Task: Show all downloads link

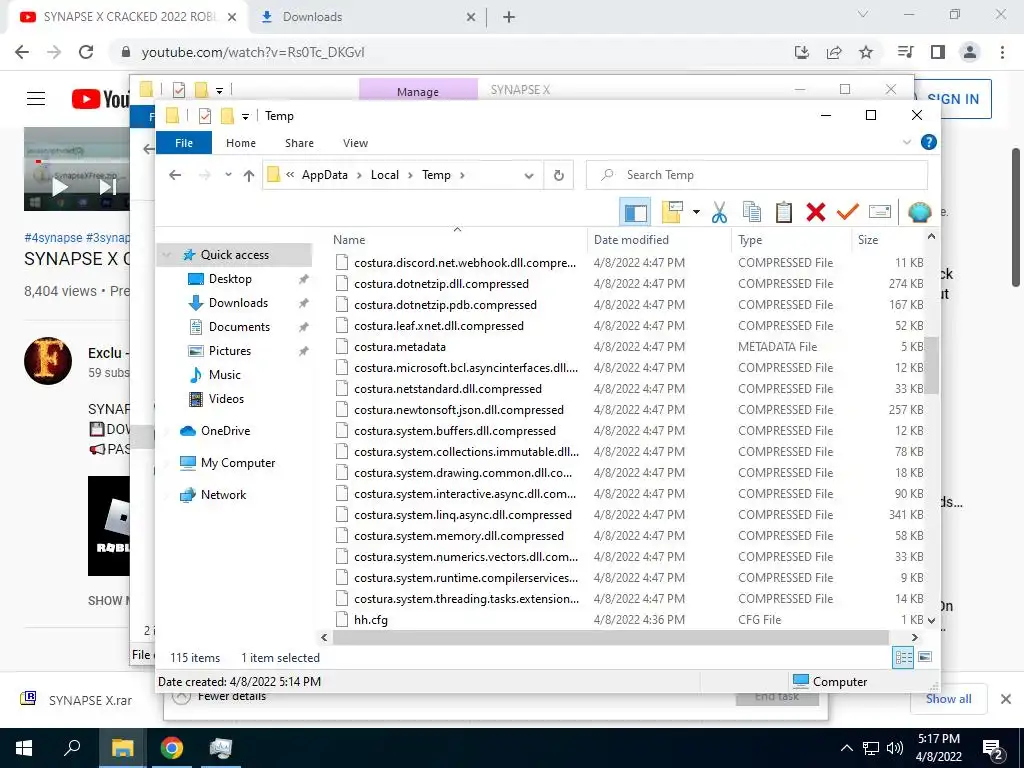Action: 948,699
